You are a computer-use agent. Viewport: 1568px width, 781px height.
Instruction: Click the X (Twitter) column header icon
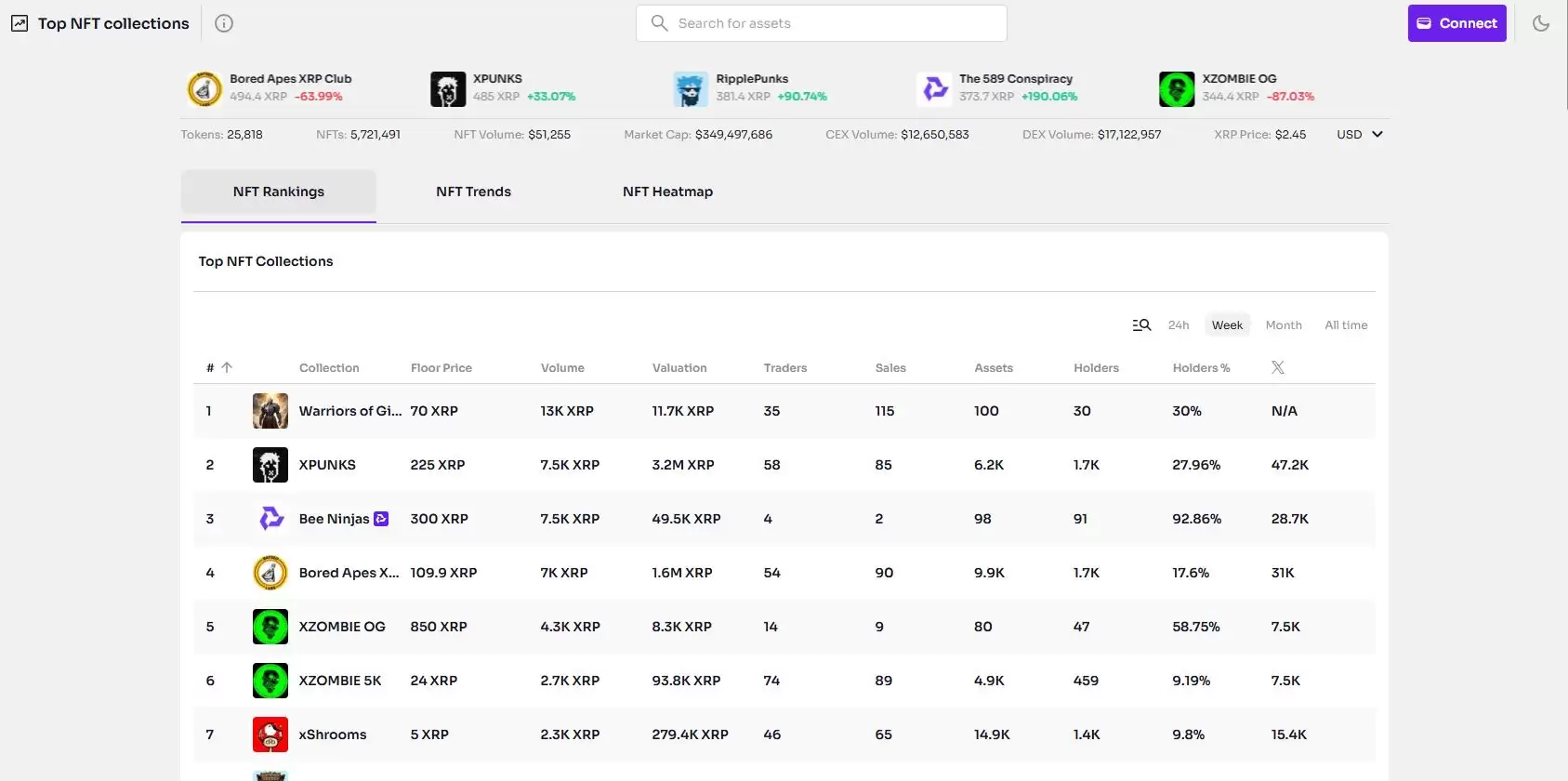(x=1278, y=368)
